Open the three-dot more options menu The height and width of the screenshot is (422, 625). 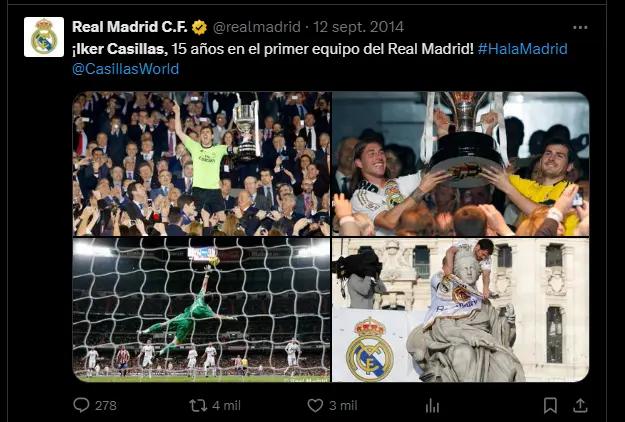point(580,27)
